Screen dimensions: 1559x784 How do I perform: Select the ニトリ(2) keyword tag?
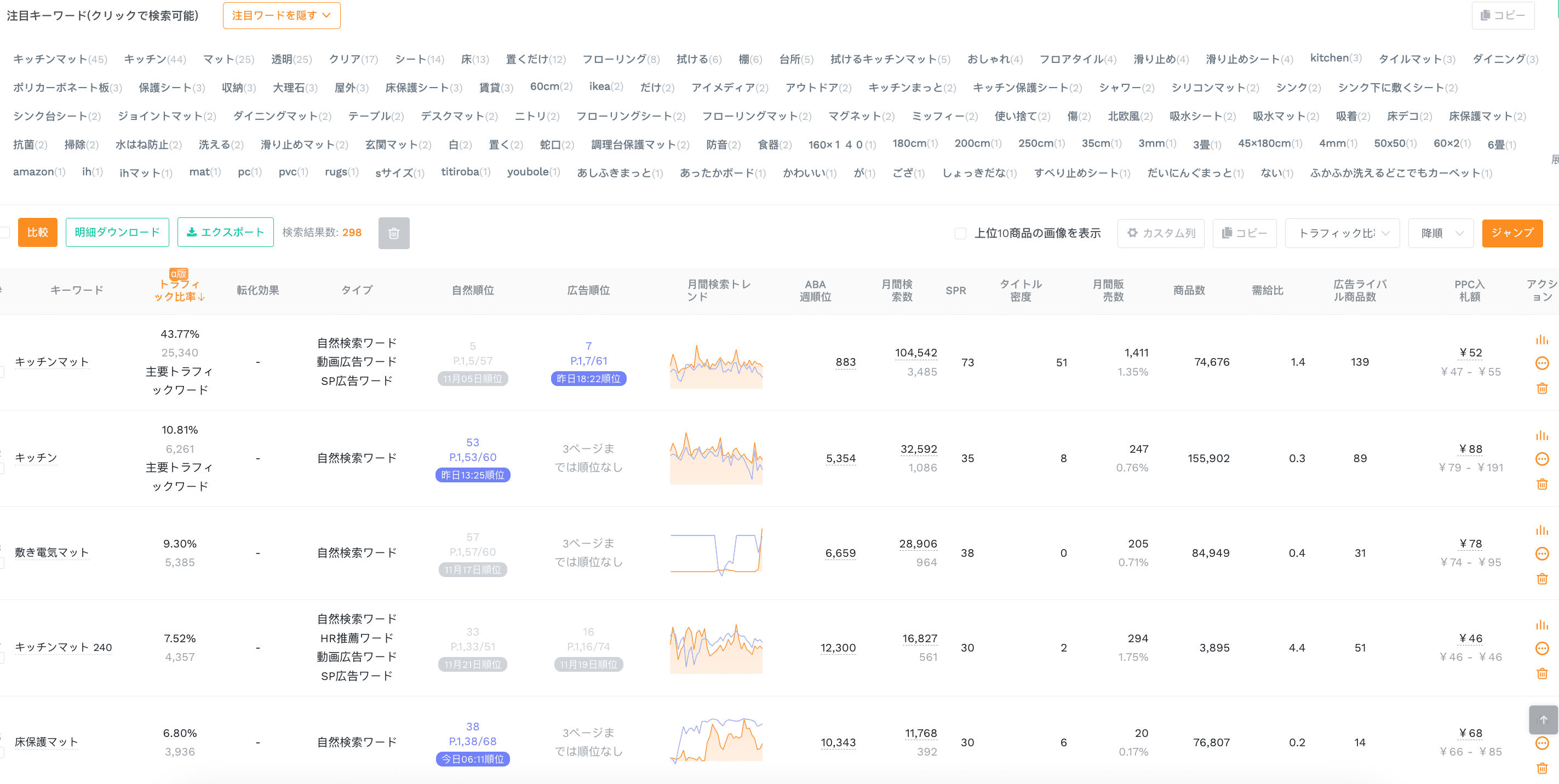(536, 116)
